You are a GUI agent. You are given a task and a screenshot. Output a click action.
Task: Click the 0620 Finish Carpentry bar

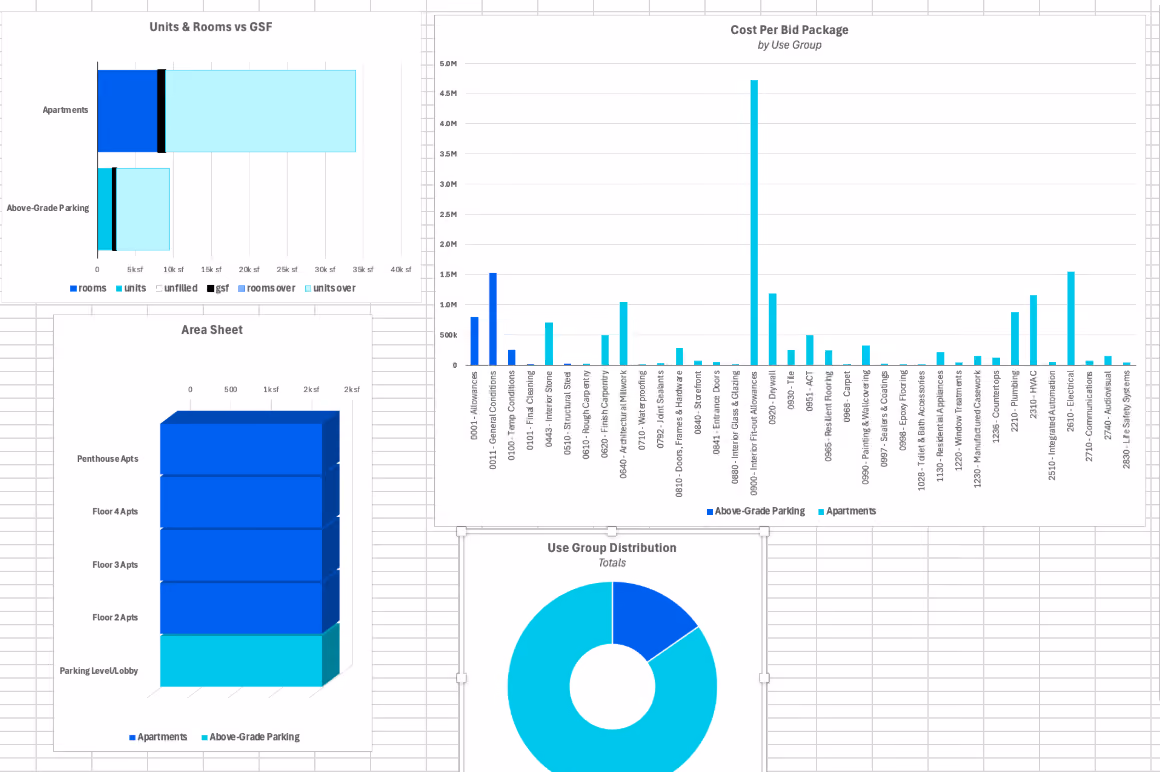pyautogui.click(x=604, y=350)
